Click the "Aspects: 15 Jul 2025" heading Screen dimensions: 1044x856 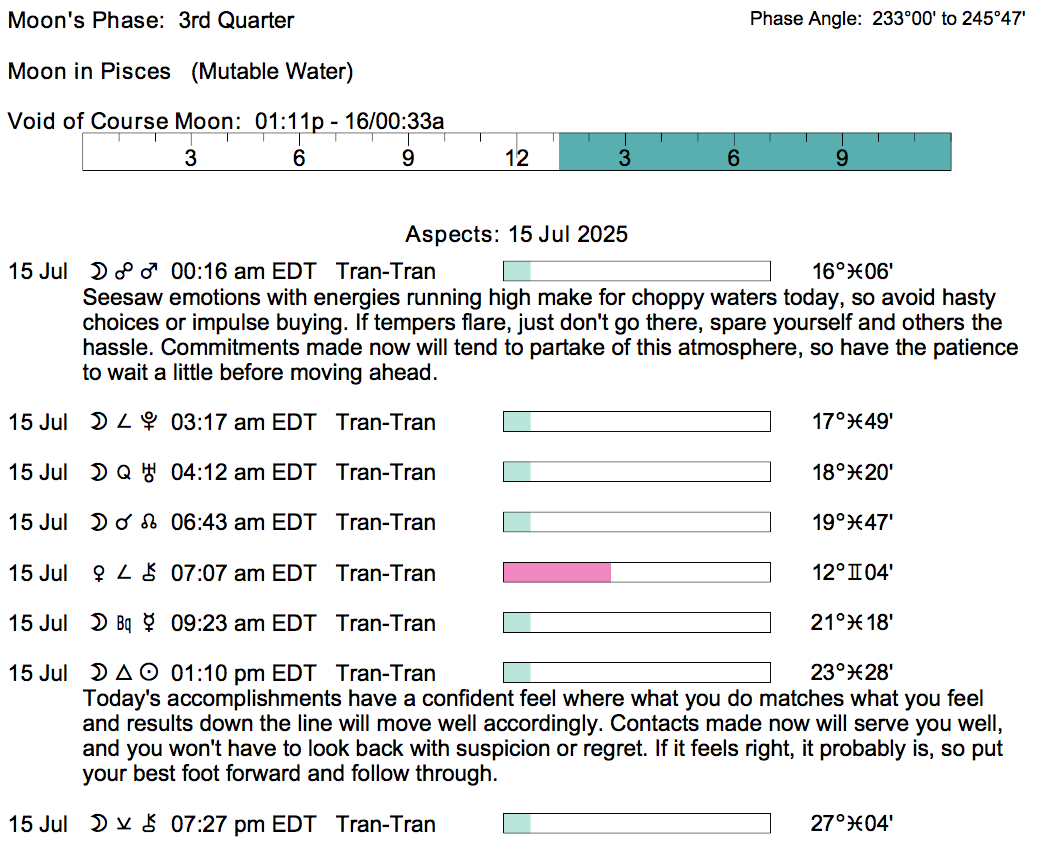tap(516, 235)
